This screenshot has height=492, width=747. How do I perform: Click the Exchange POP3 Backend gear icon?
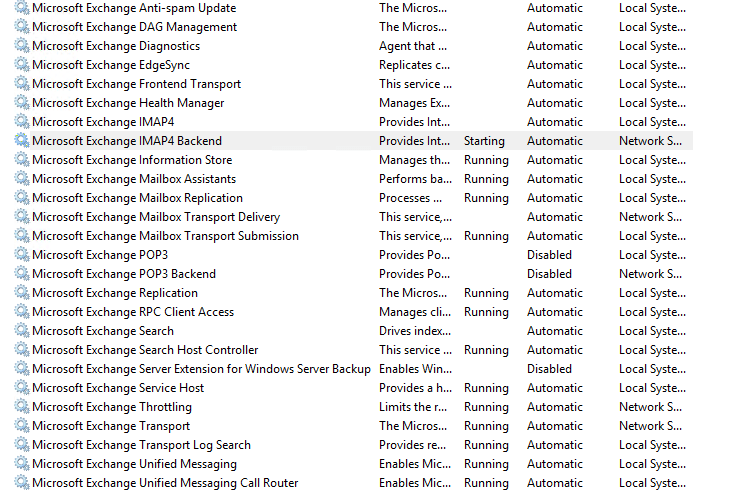coord(22,274)
